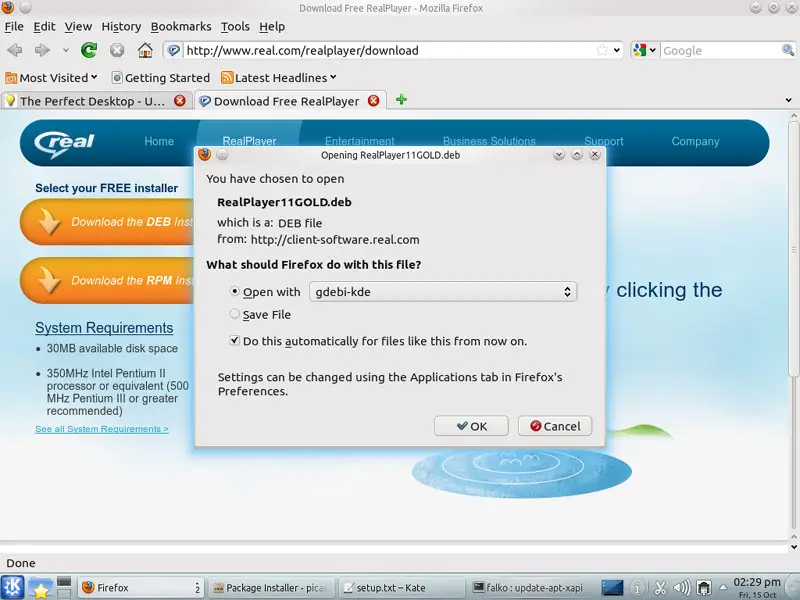
Task: Click the device notifier tray icon
Action: tap(704, 588)
